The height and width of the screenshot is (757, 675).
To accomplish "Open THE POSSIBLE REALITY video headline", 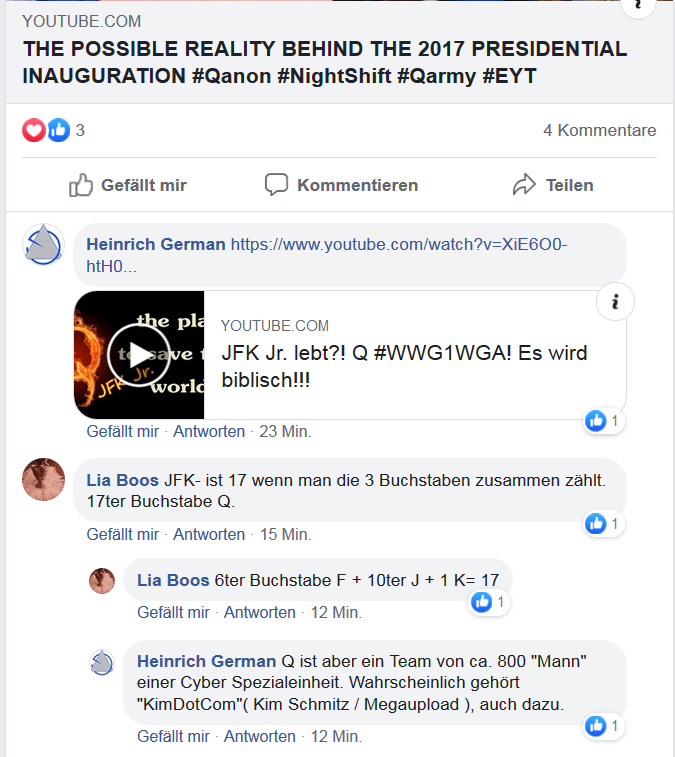I will pos(324,62).
